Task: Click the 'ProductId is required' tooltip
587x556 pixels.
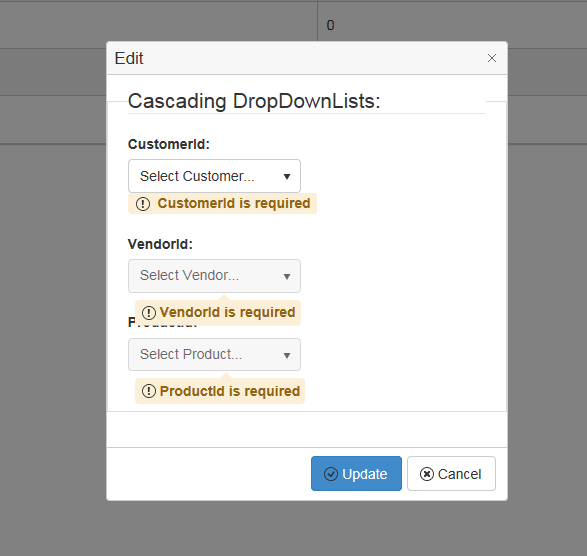Action: 220,391
